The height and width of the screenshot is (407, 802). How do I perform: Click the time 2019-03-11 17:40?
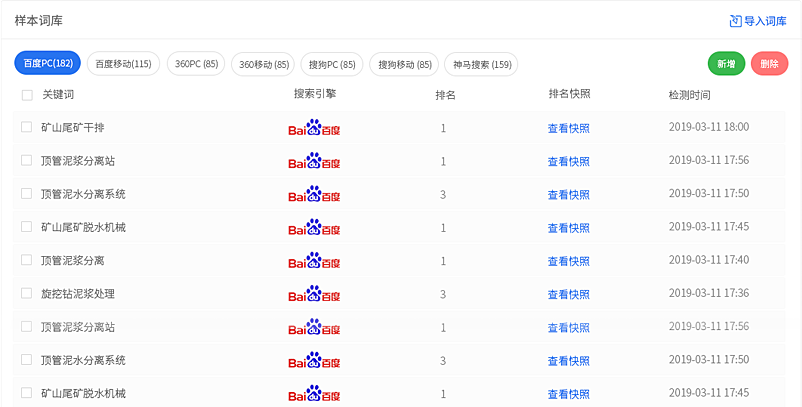(709, 260)
